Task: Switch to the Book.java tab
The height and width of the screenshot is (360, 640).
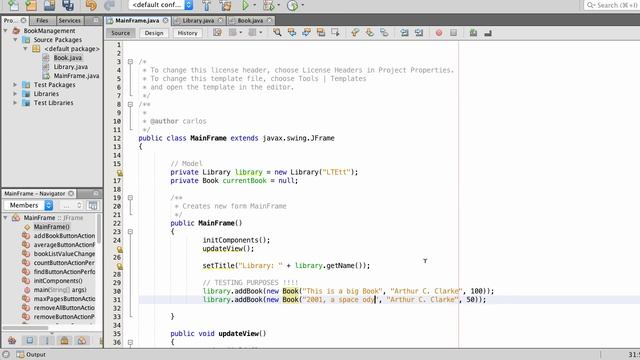Action: pos(250,20)
